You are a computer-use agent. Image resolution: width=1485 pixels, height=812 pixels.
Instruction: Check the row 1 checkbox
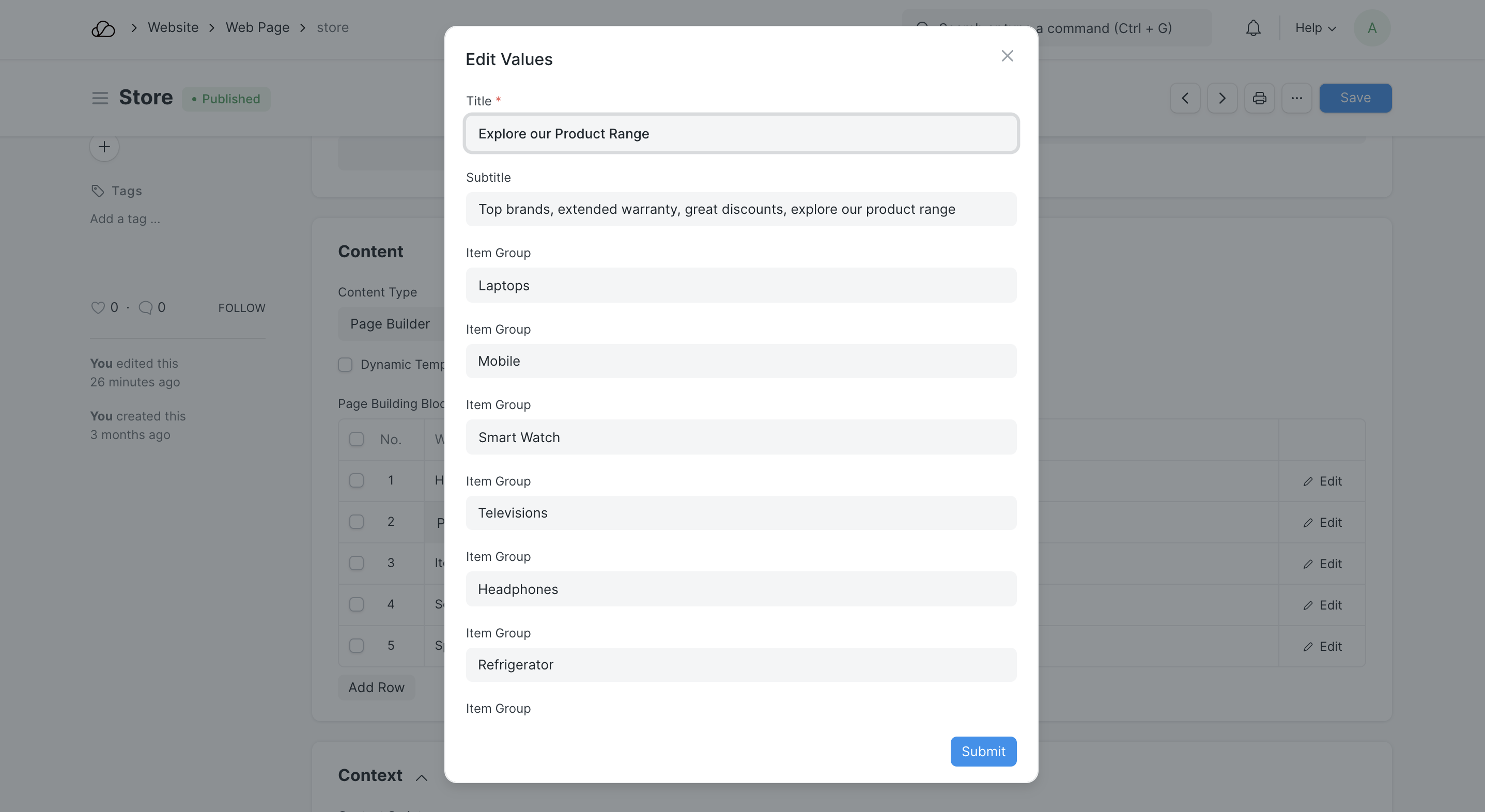tap(356, 480)
